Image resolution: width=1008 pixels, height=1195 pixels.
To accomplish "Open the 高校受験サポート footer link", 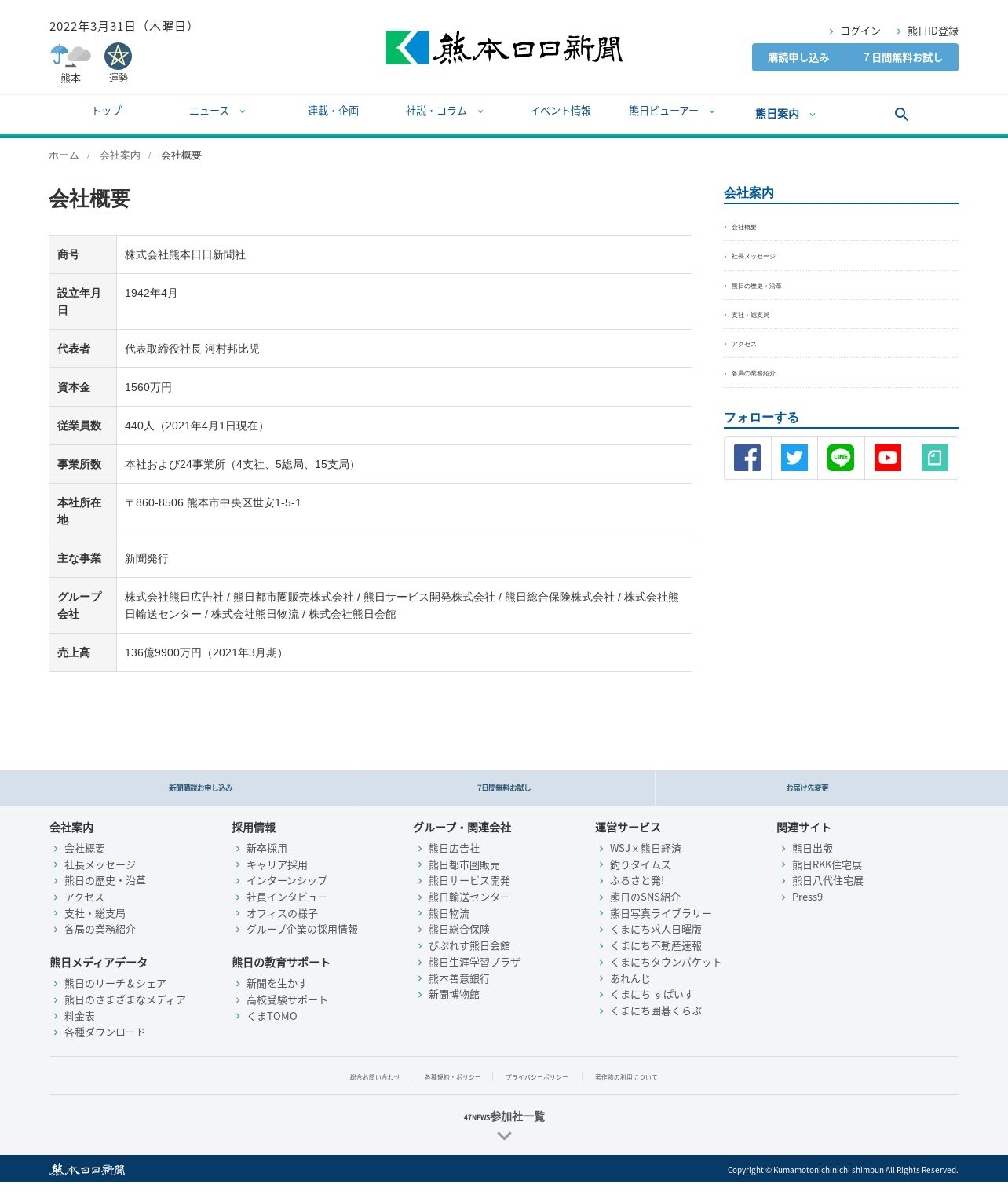I will click(287, 1000).
